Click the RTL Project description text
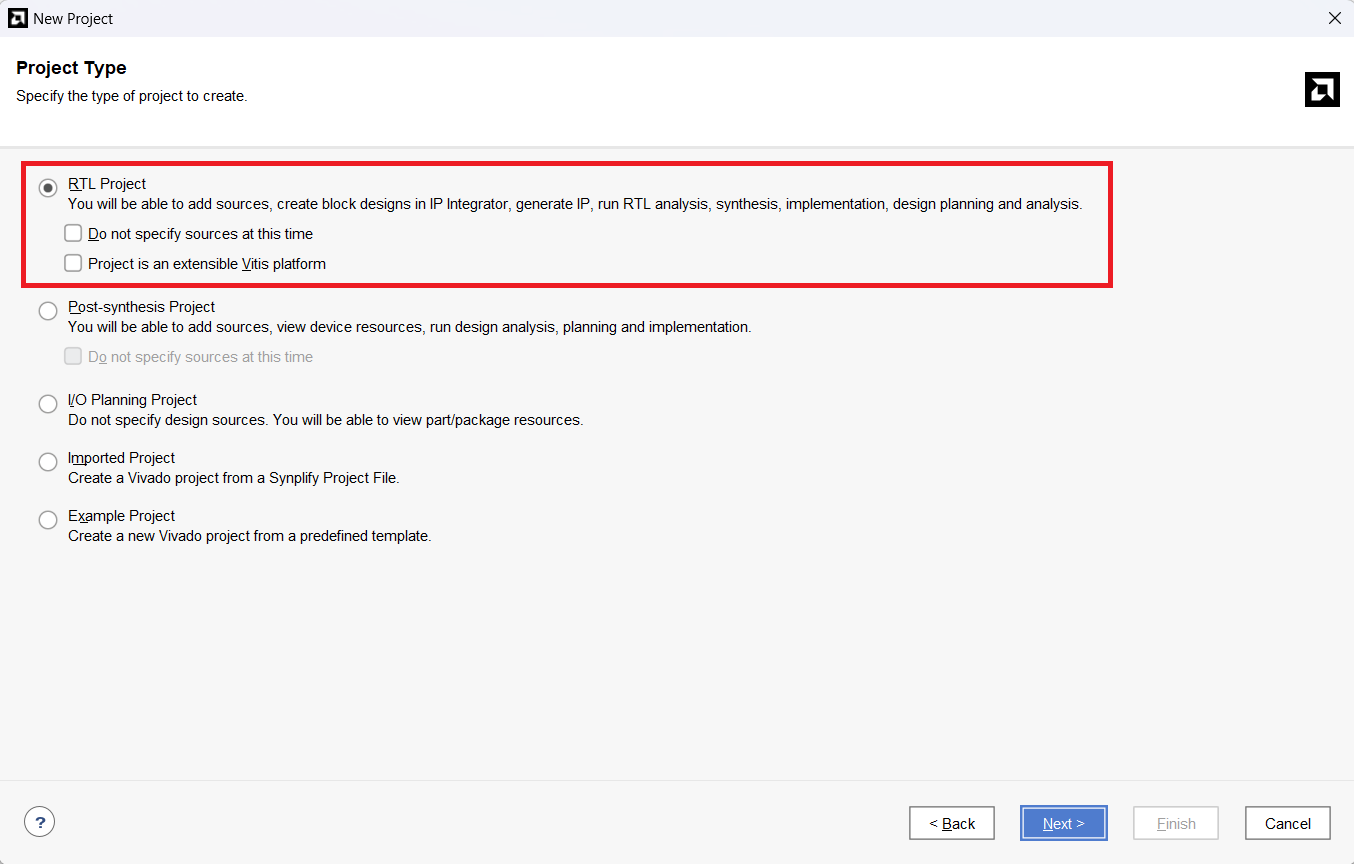This screenshot has height=864, width=1354. click(x=574, y=204)
